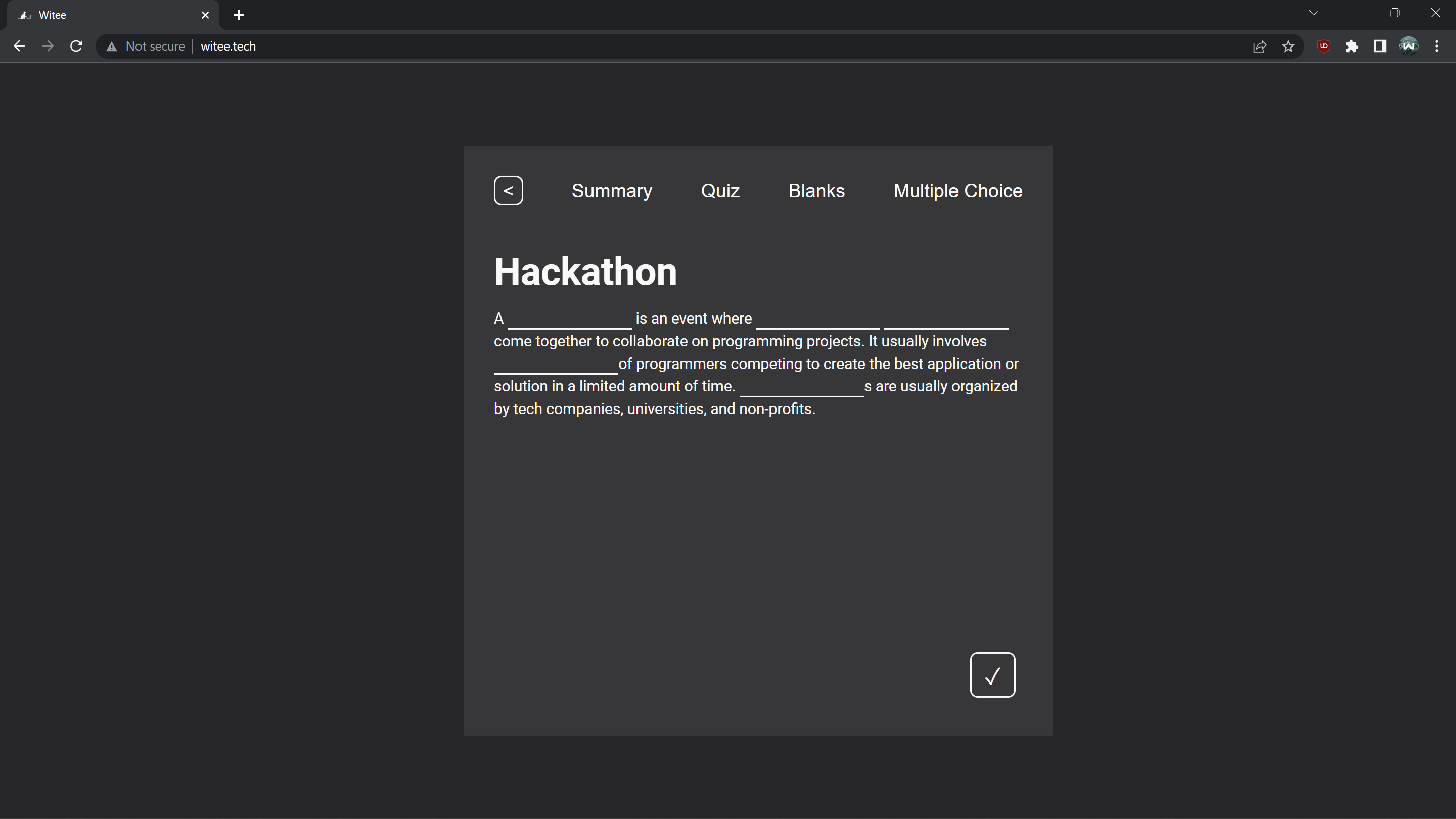This screenshot has width=1456, height=819.
Task: Click blank before "of programmers competing"
Action: pyautogui.click(x=556, y=365)
